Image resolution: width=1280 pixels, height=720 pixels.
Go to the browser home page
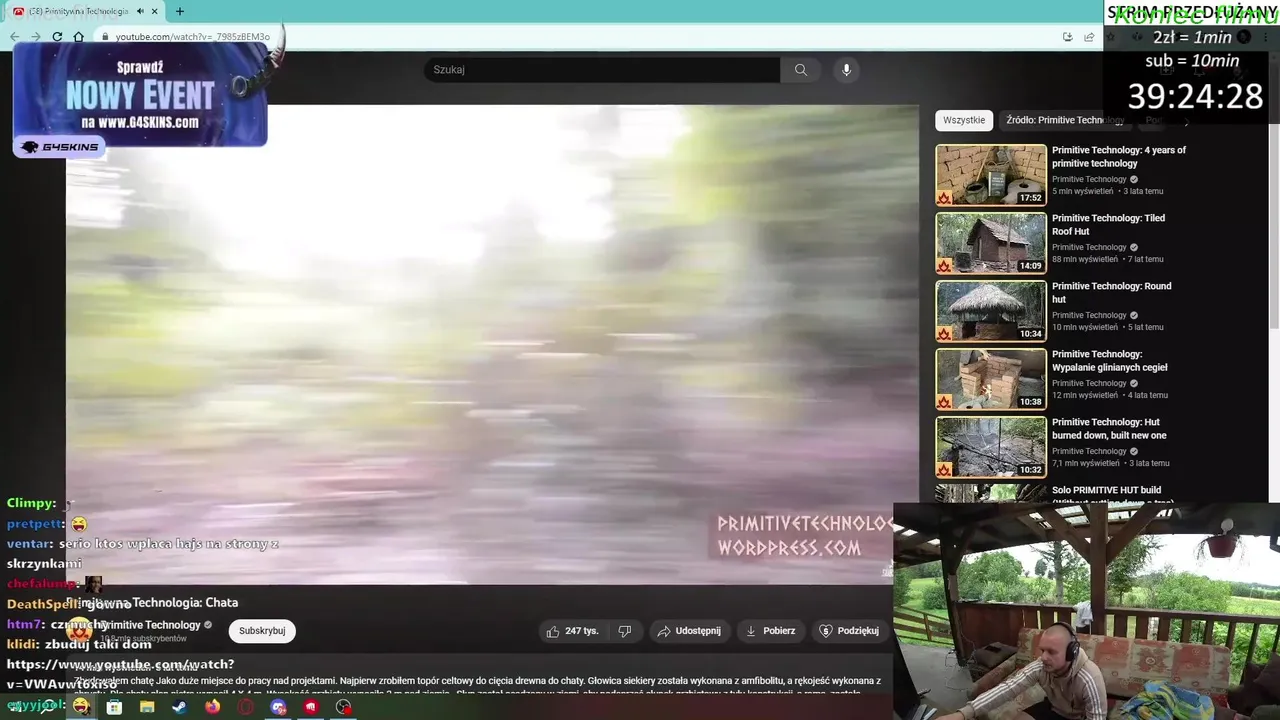pyautogui.click(x=78, y=37)
